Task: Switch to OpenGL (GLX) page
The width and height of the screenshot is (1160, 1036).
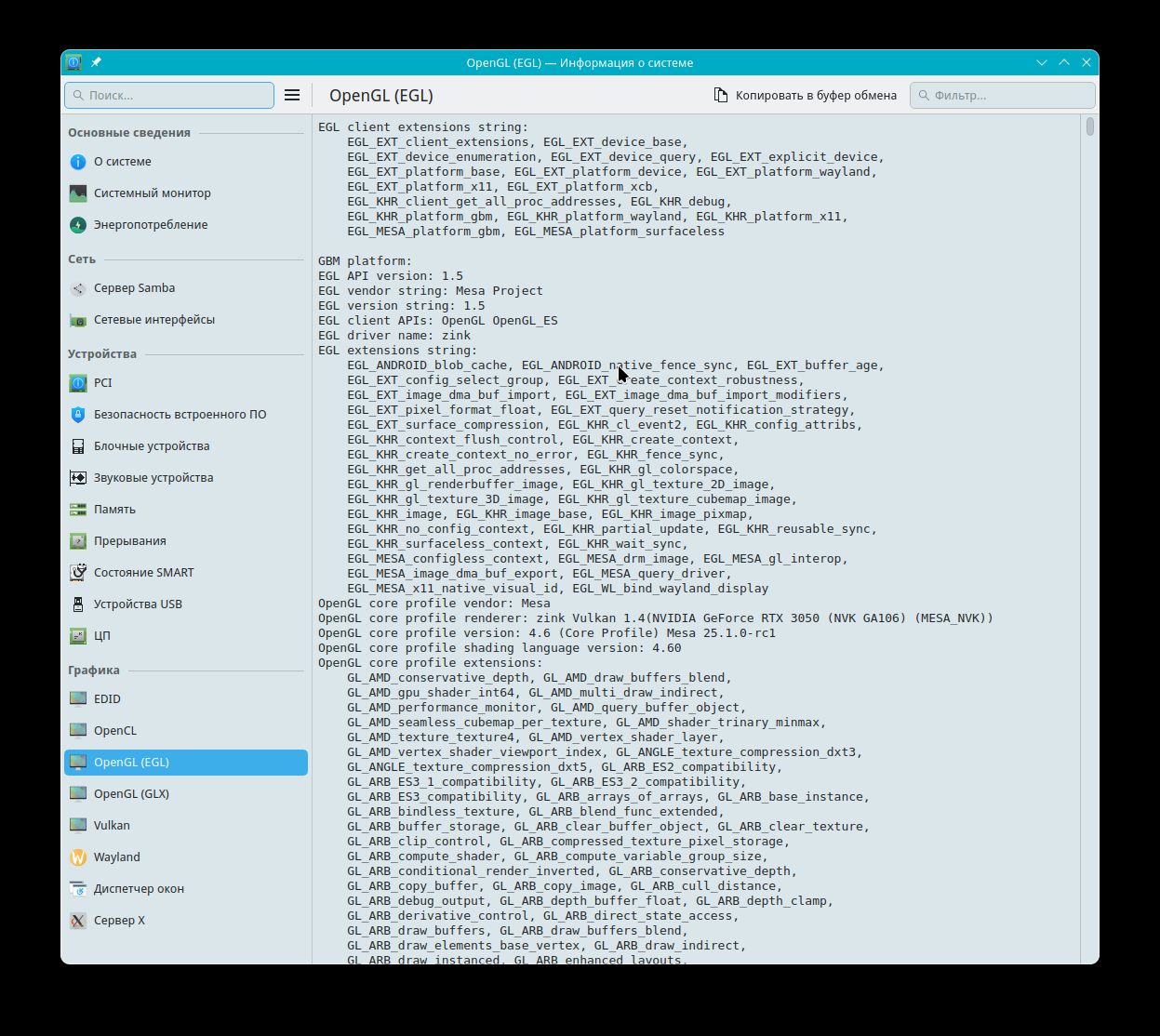Action: [x=186, y=794]
